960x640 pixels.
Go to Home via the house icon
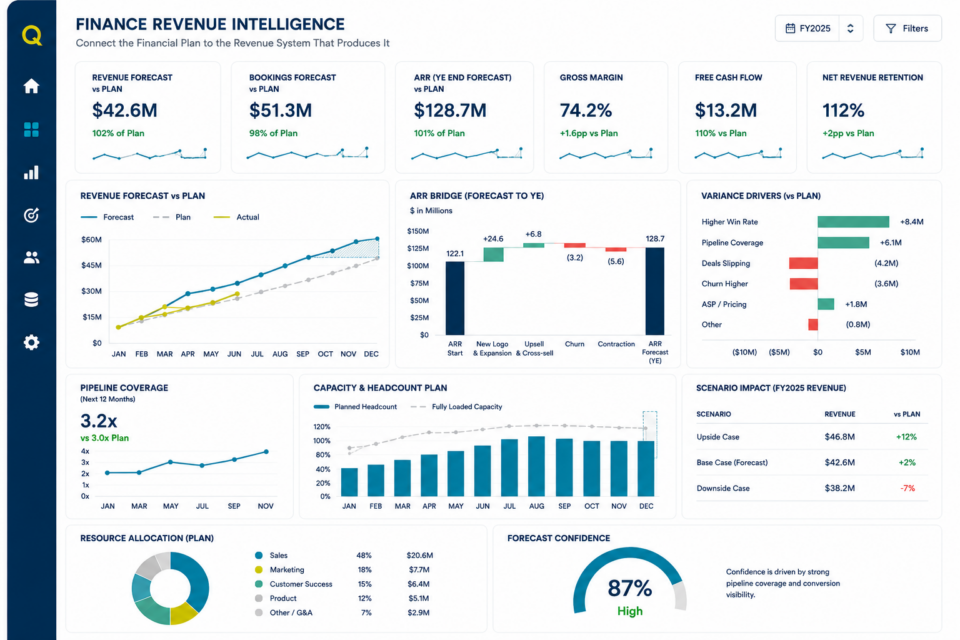coord(31,86)
